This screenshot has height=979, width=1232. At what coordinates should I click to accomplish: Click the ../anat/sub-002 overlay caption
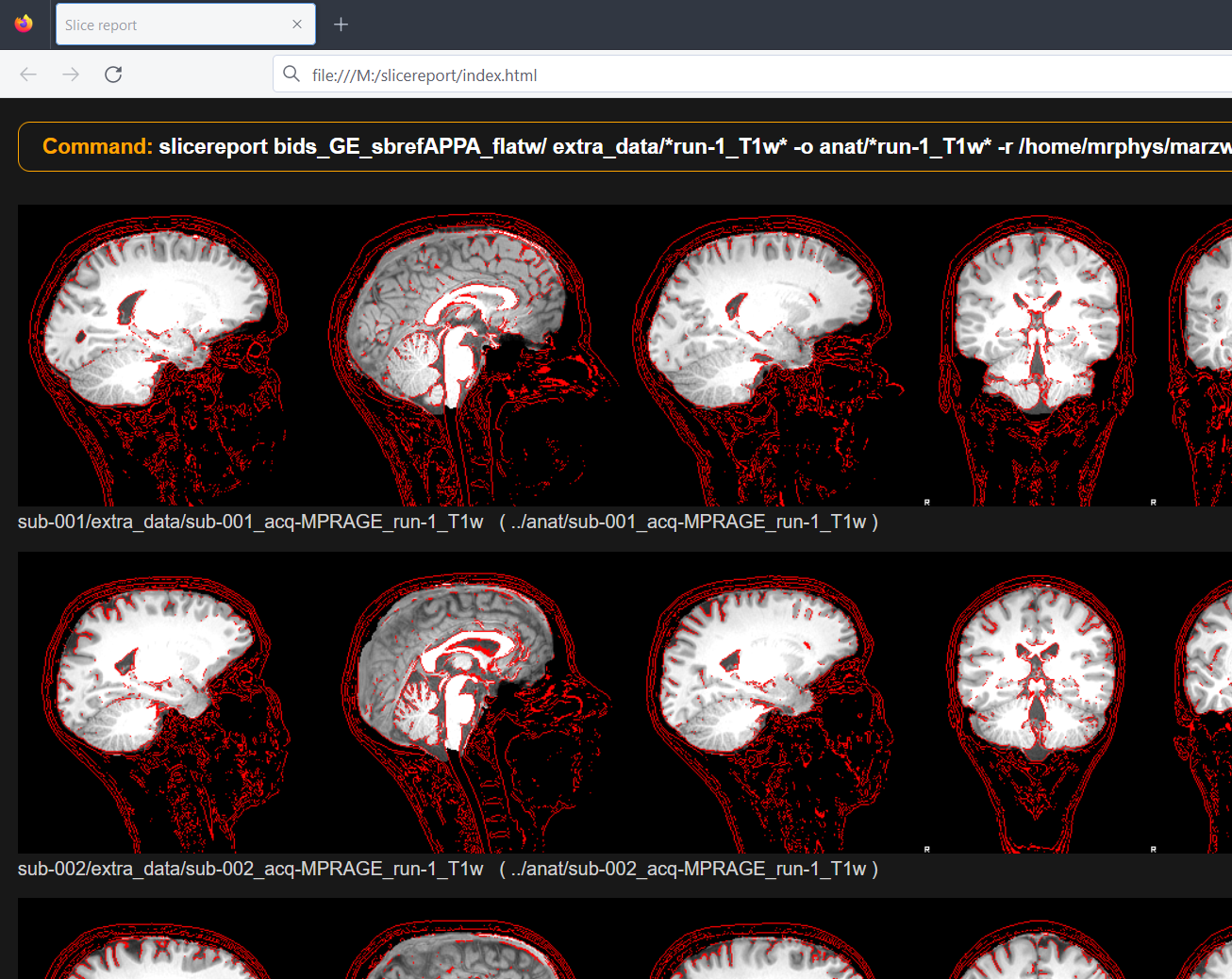click(688, 869)
